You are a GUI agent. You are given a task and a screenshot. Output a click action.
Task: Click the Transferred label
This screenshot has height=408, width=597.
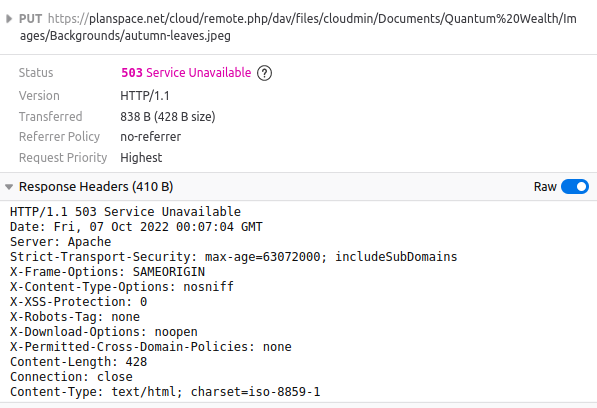click(51, 116)
